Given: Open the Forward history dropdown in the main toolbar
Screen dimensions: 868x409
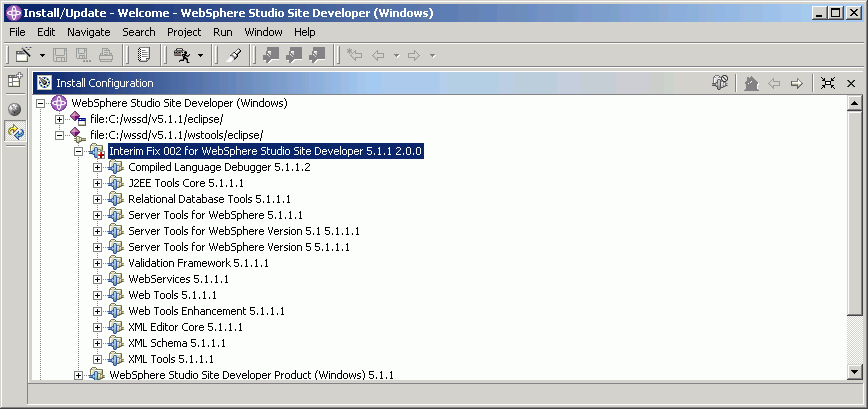Looking at the screenshot, I should coord(432,56).
